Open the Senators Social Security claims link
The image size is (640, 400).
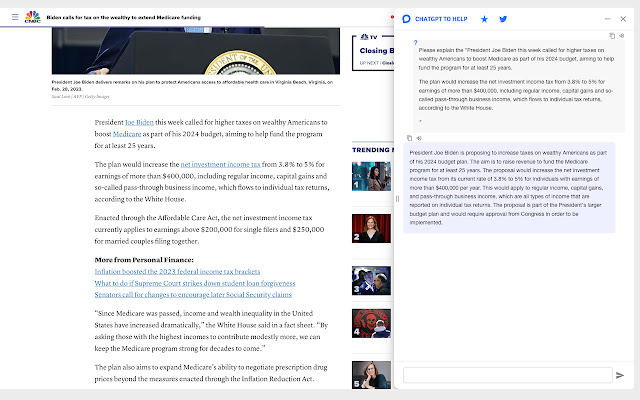[x=193, y=295]
